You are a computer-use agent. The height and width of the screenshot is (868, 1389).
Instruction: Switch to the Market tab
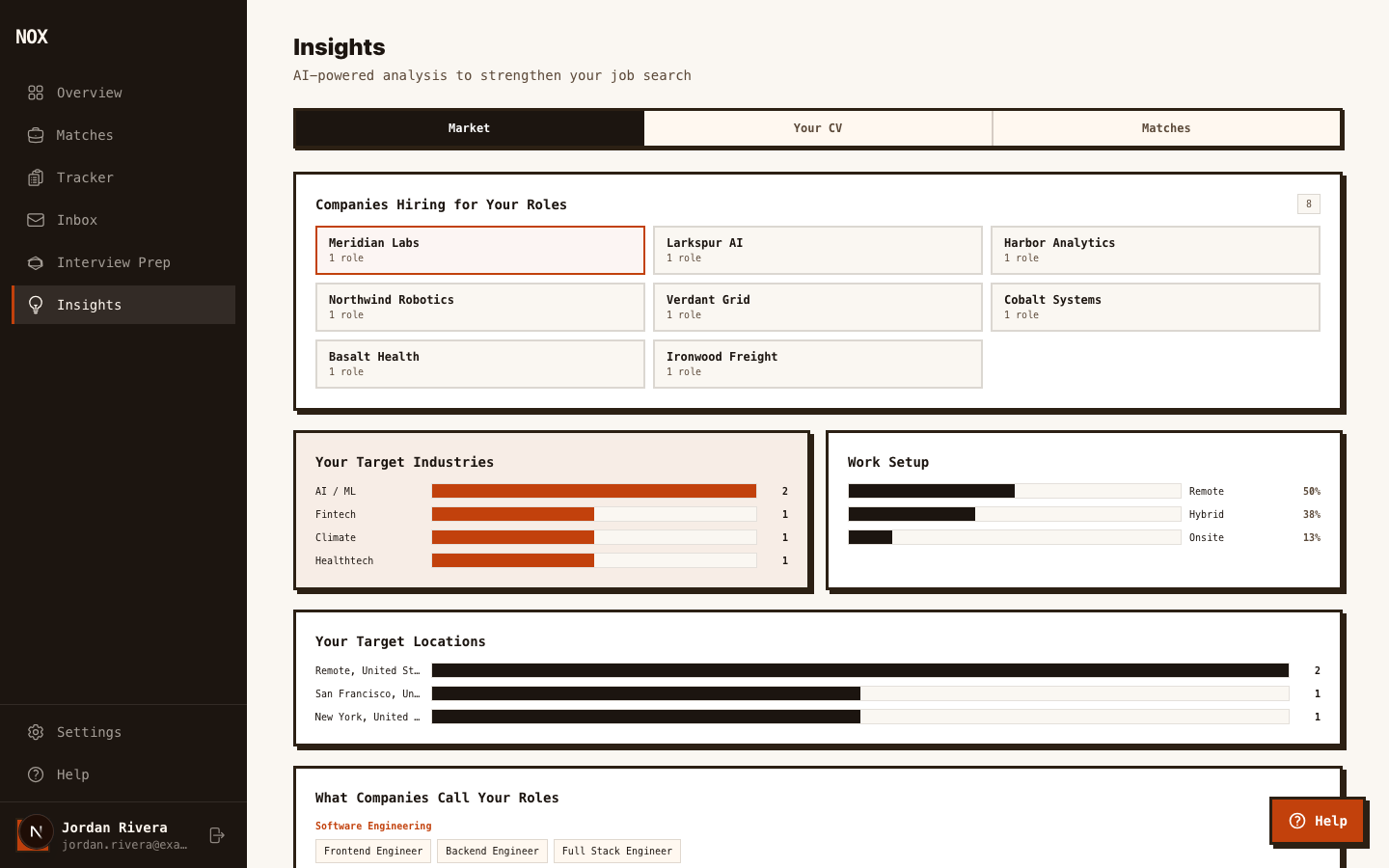[x=469, y=128]
